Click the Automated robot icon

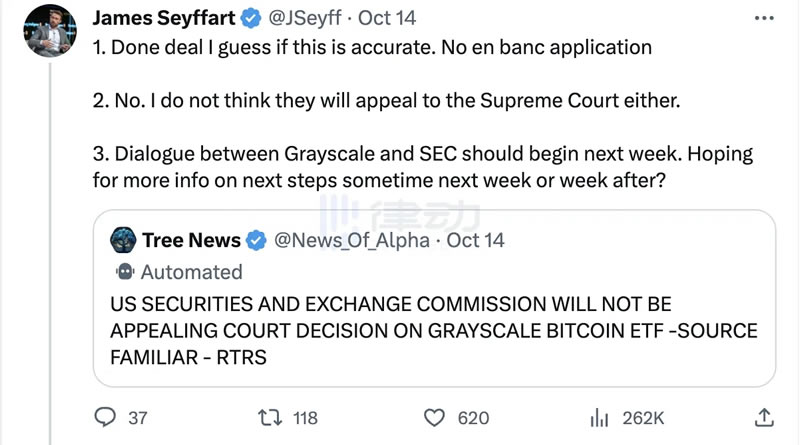pyautogui.click(x=125, y=272)
